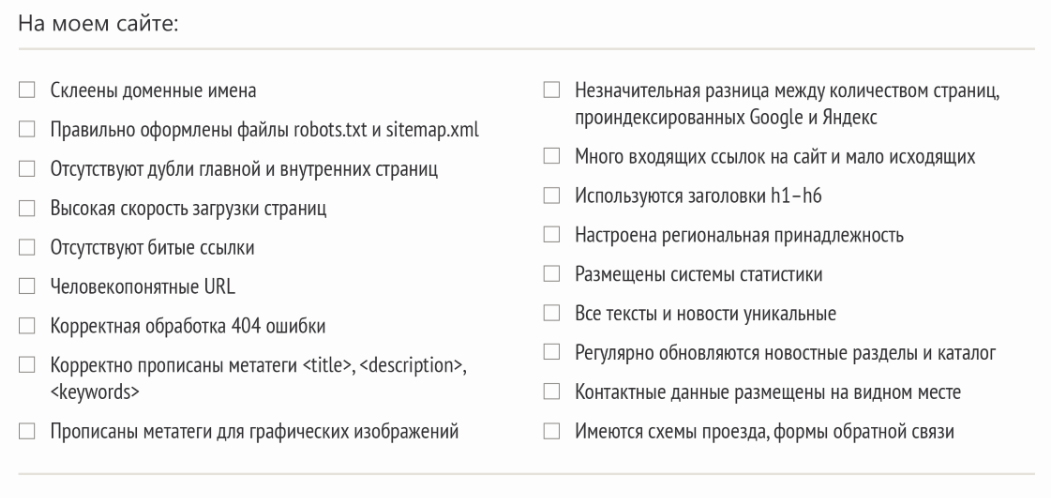Mark the metatags title, description, keywords checkbox
The height and width of the screenshot is (498, 1051).
point(27,365)
